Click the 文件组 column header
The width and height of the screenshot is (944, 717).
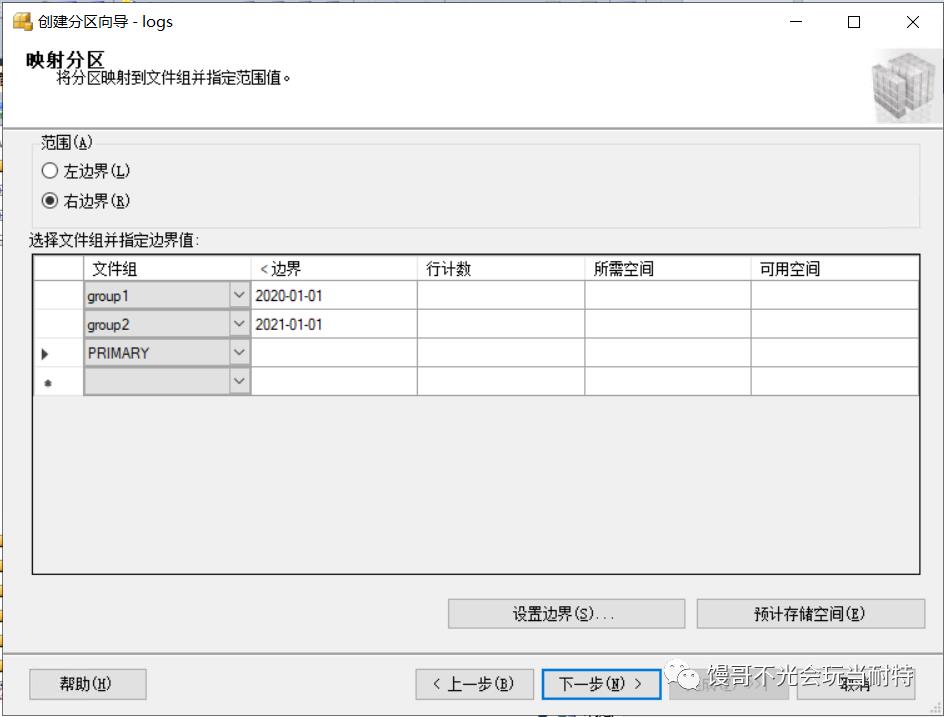click(166, 268)
